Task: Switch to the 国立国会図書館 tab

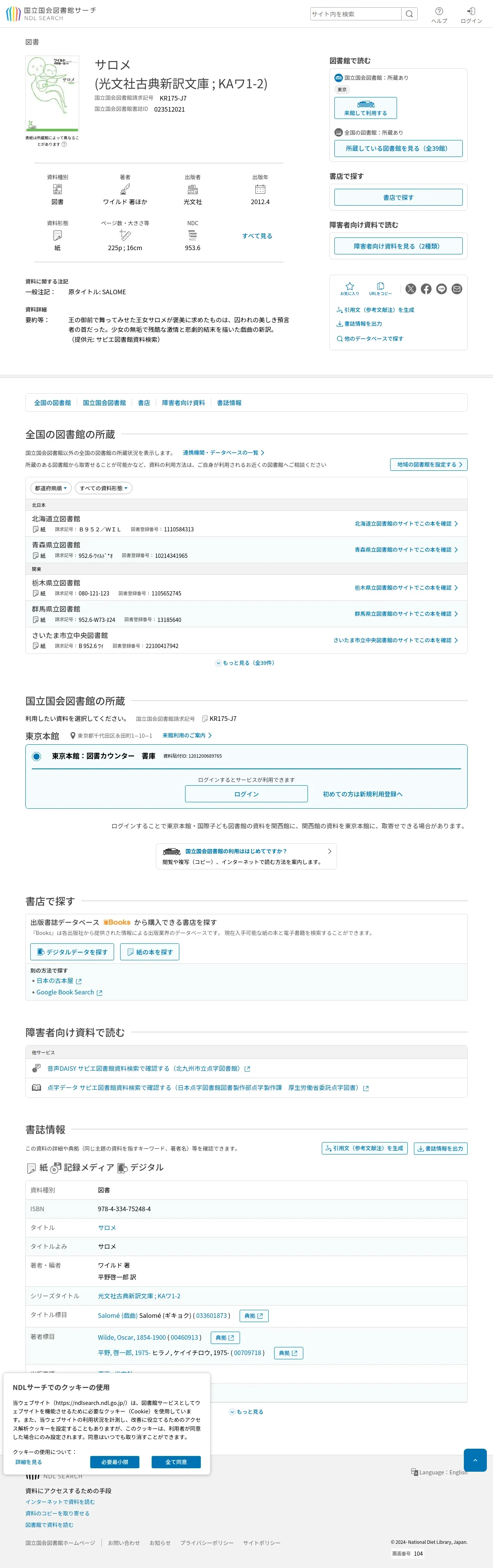Action: (104, 403)
